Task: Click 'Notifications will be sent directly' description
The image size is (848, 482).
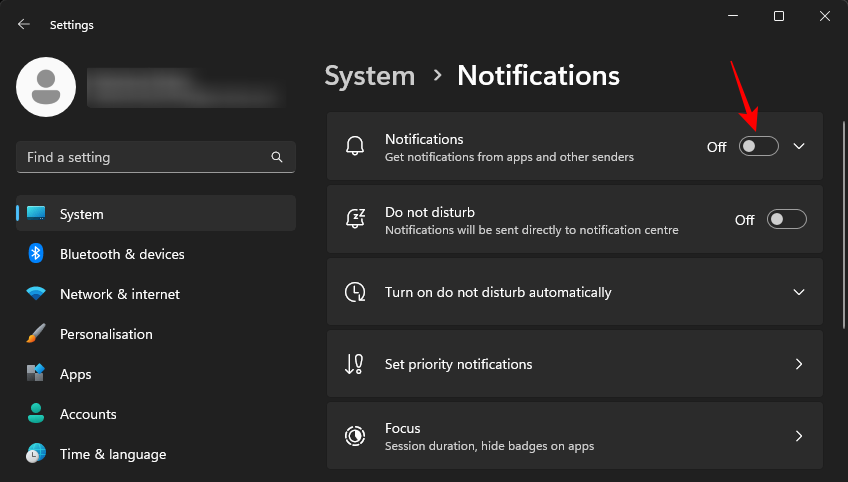Action: (532, 230)
